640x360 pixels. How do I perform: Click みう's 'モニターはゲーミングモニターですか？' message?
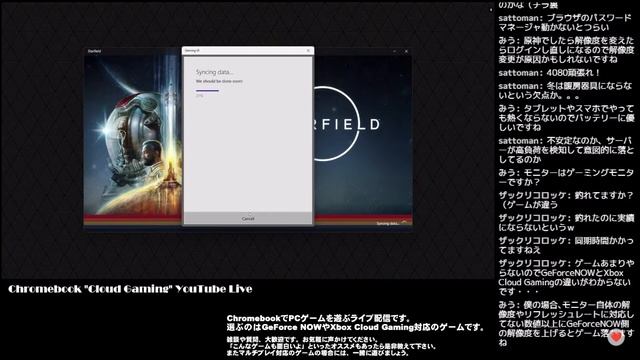tap(566, 177)
